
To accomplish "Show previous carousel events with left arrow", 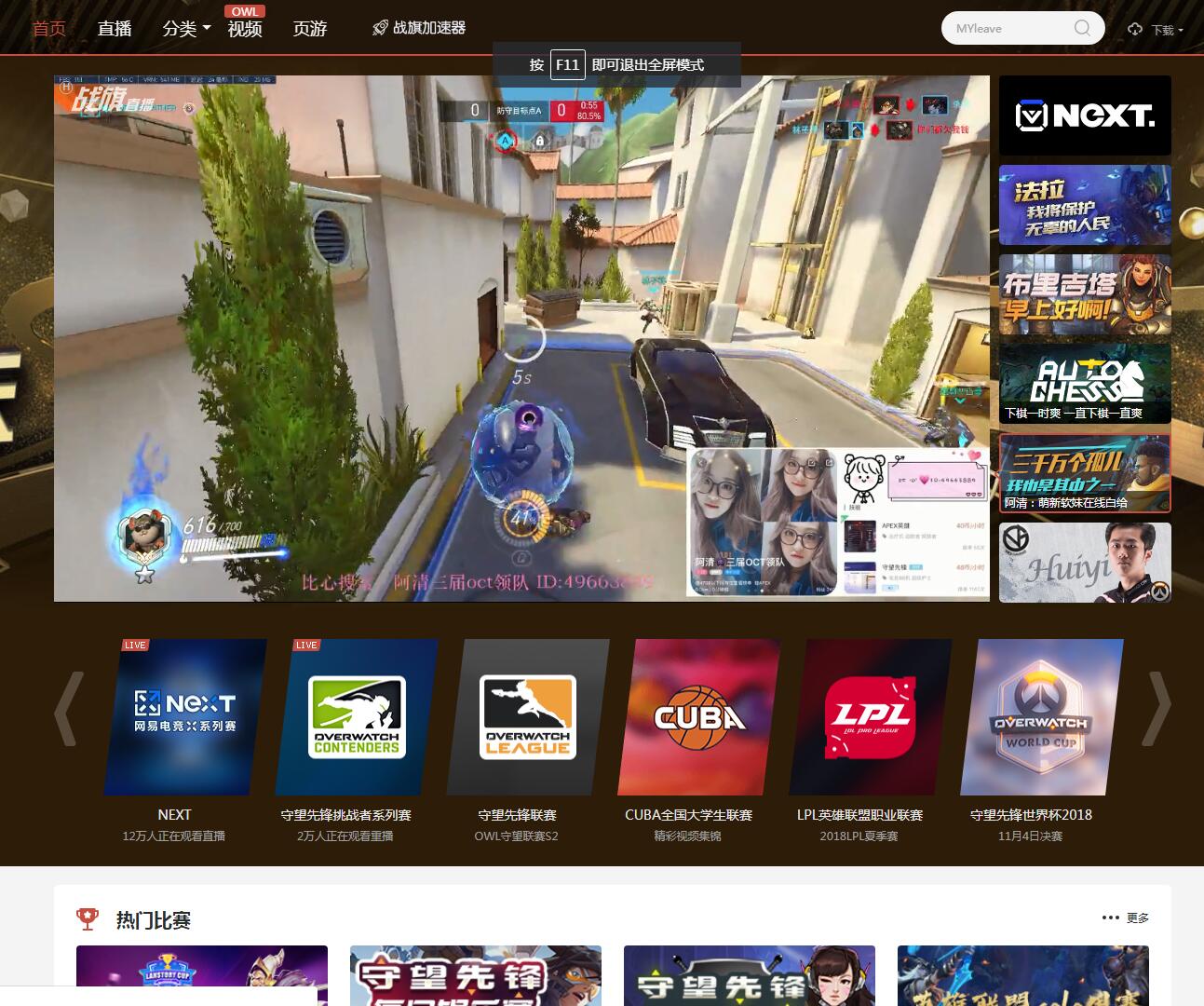I will tap(68, 710).
